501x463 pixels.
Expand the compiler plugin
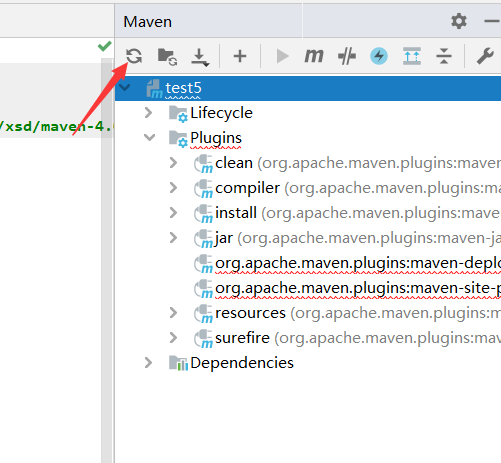pyautogui.click(x=173, y=188)
